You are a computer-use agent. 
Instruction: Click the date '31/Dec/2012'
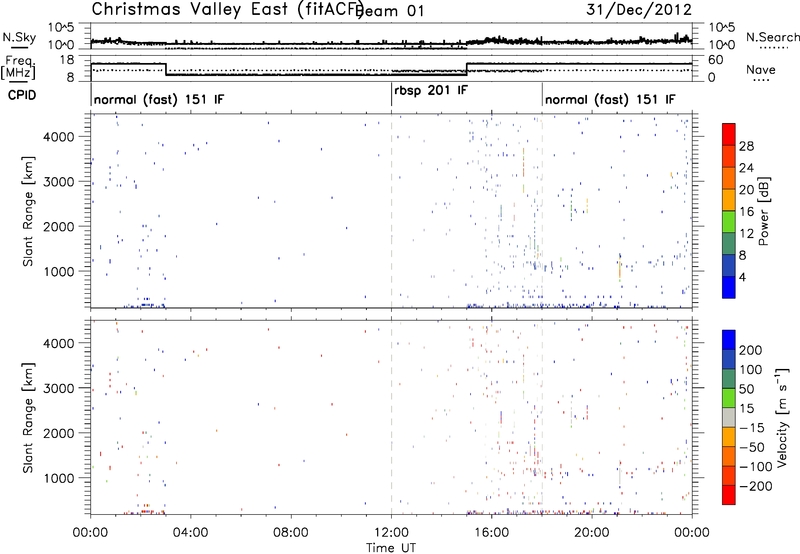[x=639, y=9]
